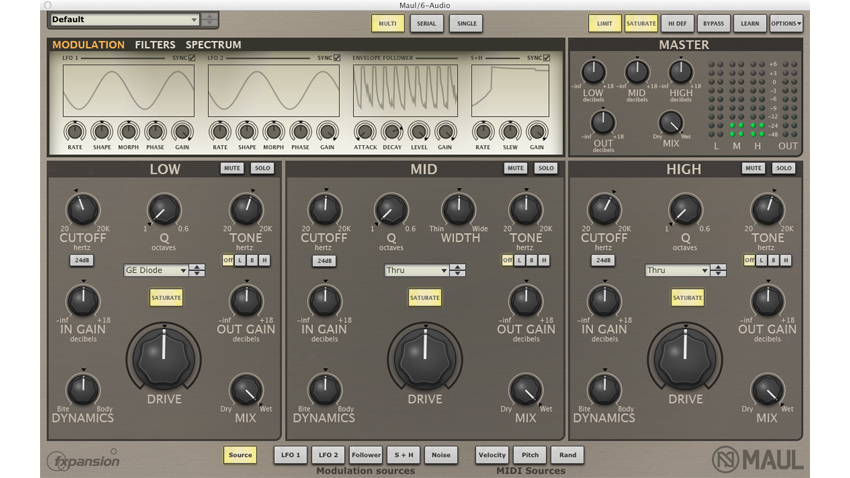Click the LFO 1 waveform display
This screenshot has height=478, width=850.
(128, 91)
